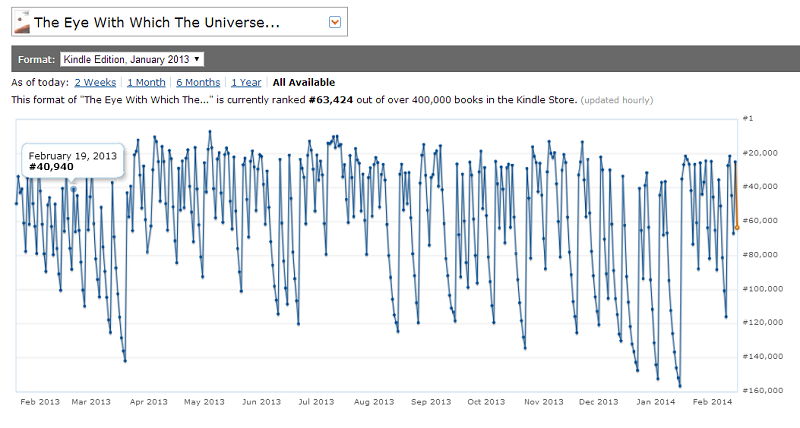Viewport: 800px width, 428px height.
Task: Show the 2 Weeks sales rank range
Action: [x=95, y=82]
